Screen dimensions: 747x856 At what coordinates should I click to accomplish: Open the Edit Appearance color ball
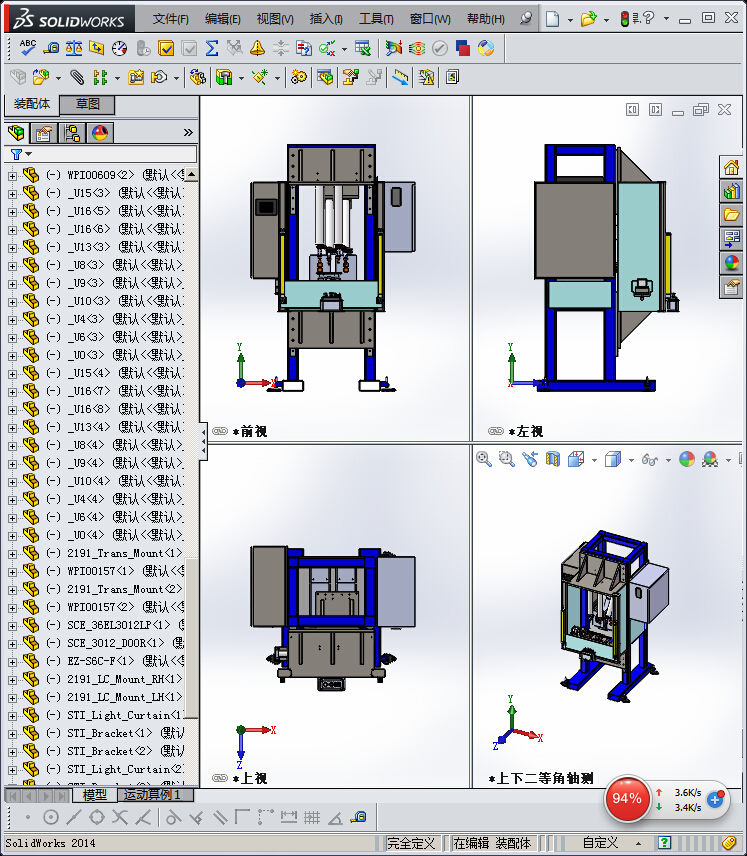687,459
